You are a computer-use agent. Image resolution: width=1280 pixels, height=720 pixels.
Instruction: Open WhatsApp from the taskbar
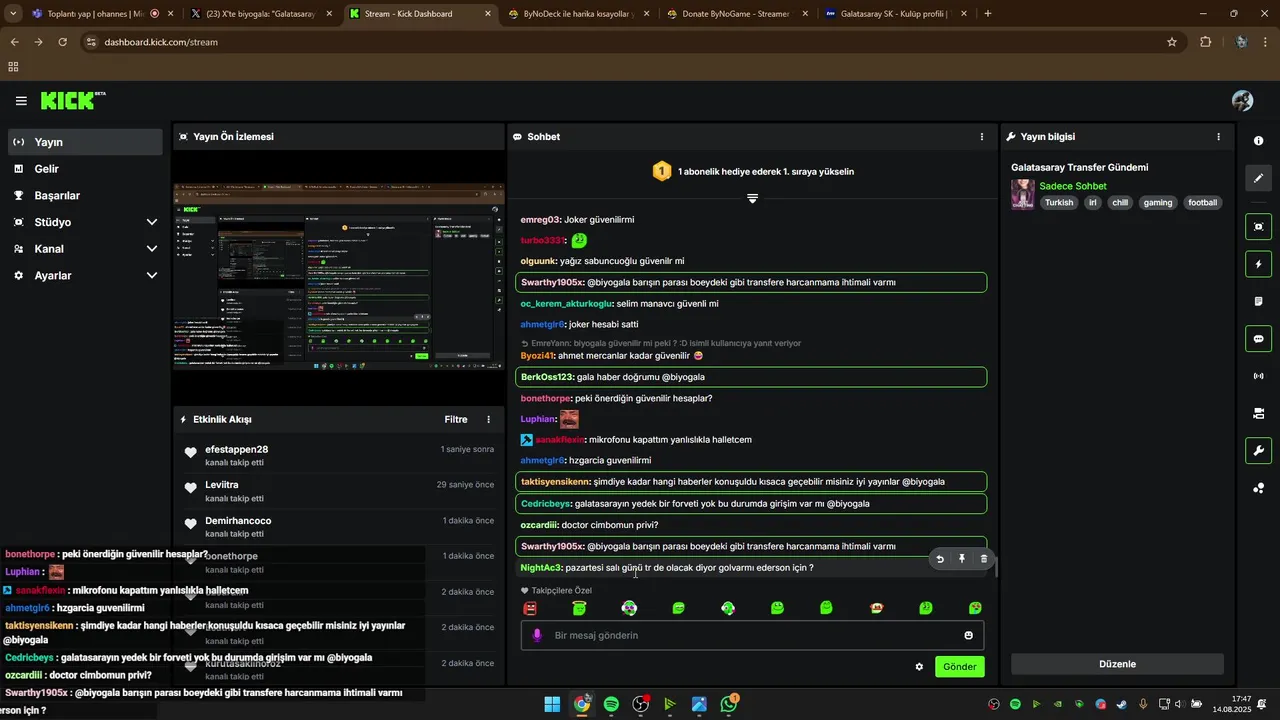point(729,704)
